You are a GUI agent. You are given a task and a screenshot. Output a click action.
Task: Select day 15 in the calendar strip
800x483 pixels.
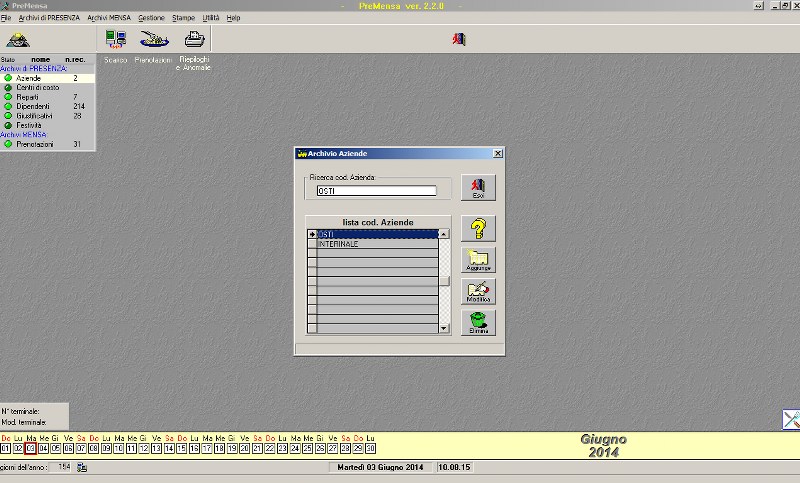pos(182,448)
